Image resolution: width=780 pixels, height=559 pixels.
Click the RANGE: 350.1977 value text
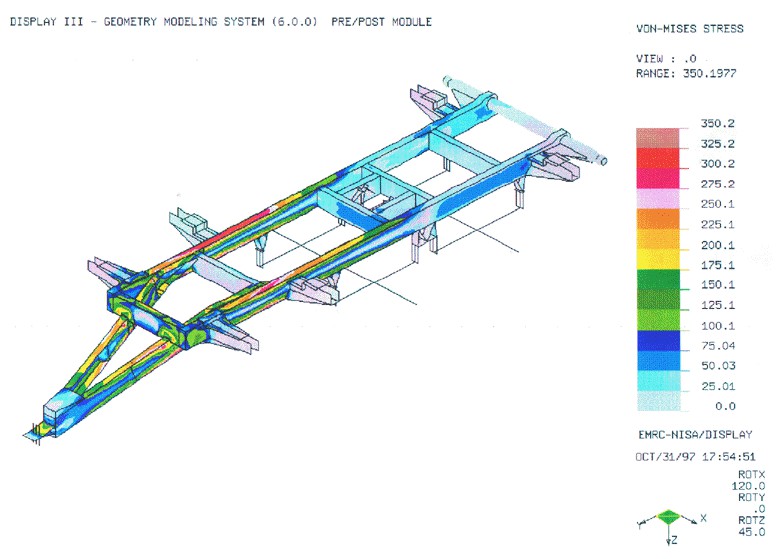(x=686, y=74)
